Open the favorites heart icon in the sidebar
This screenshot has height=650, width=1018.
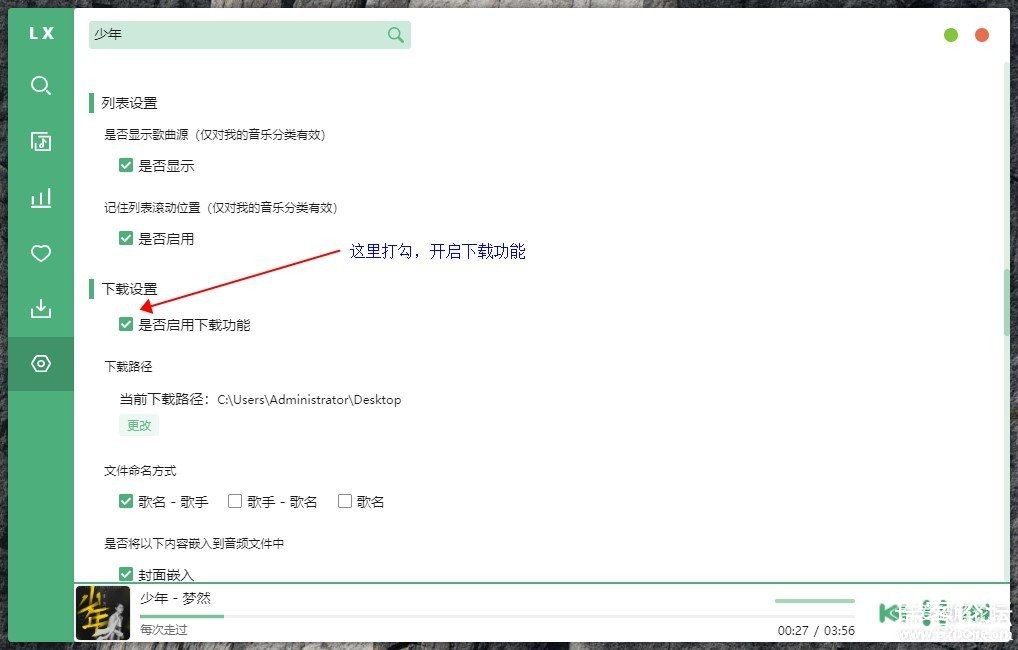tap(40, 254)
